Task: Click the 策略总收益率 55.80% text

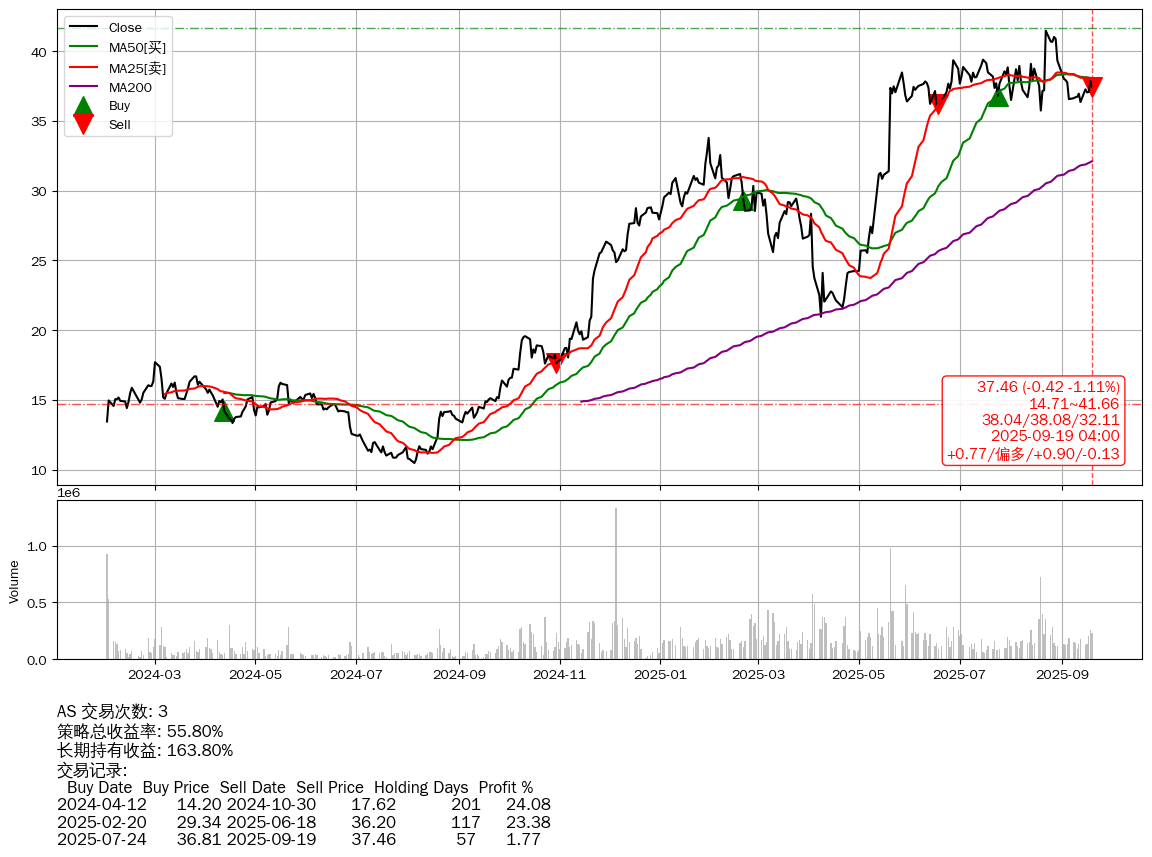Action: (140, 731)
